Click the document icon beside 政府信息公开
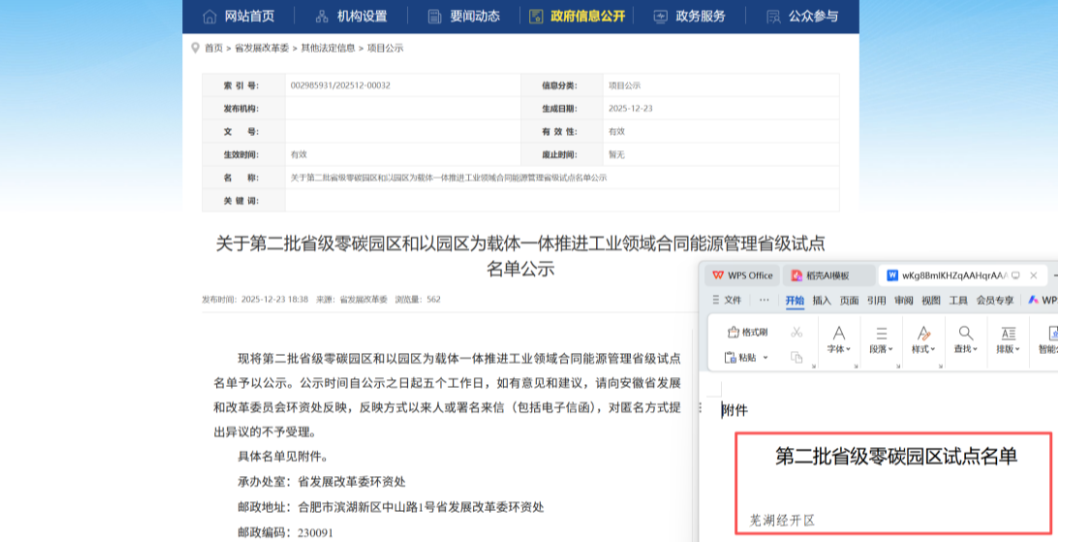The image size is (1066, 542). (536, 16)
